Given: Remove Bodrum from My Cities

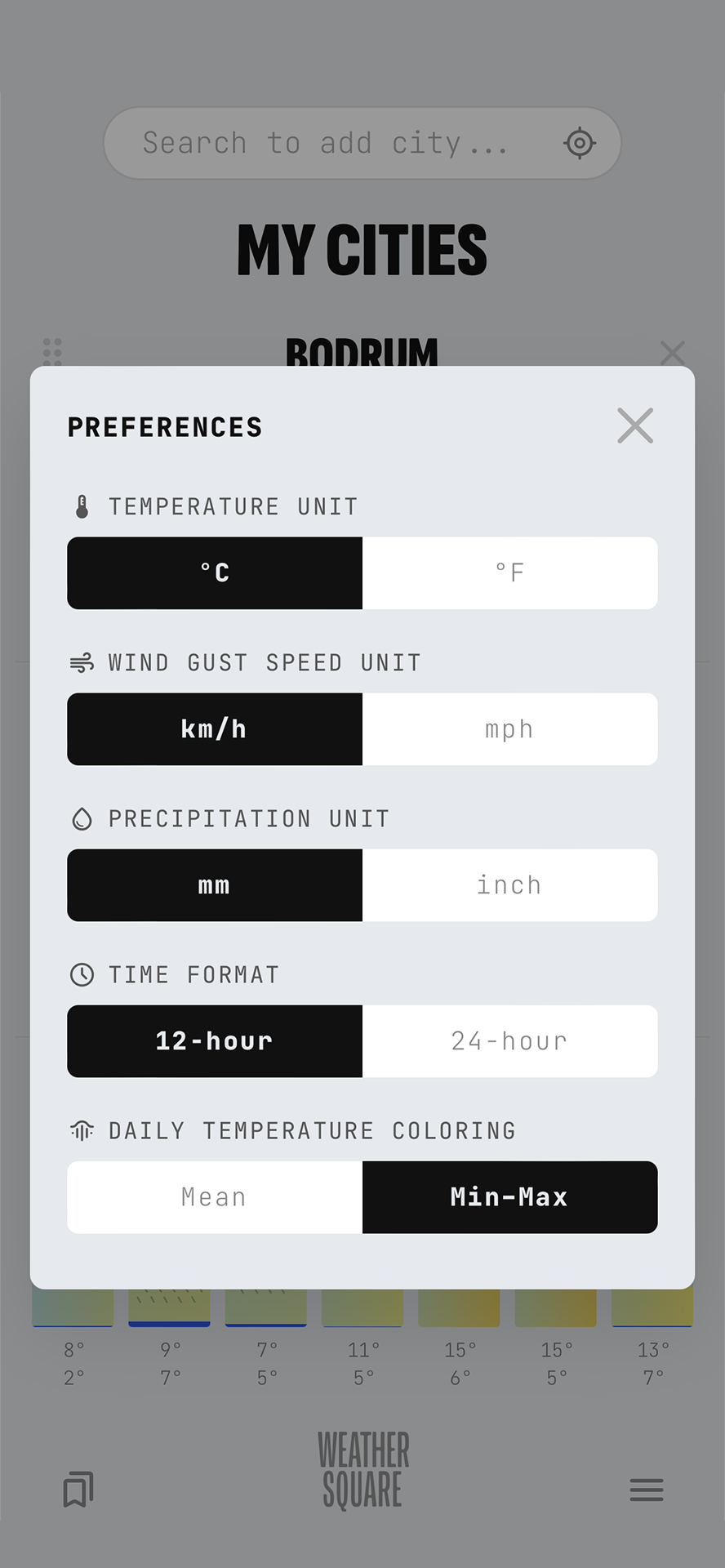Looking at the screenshot, I should tap(672, 353).
